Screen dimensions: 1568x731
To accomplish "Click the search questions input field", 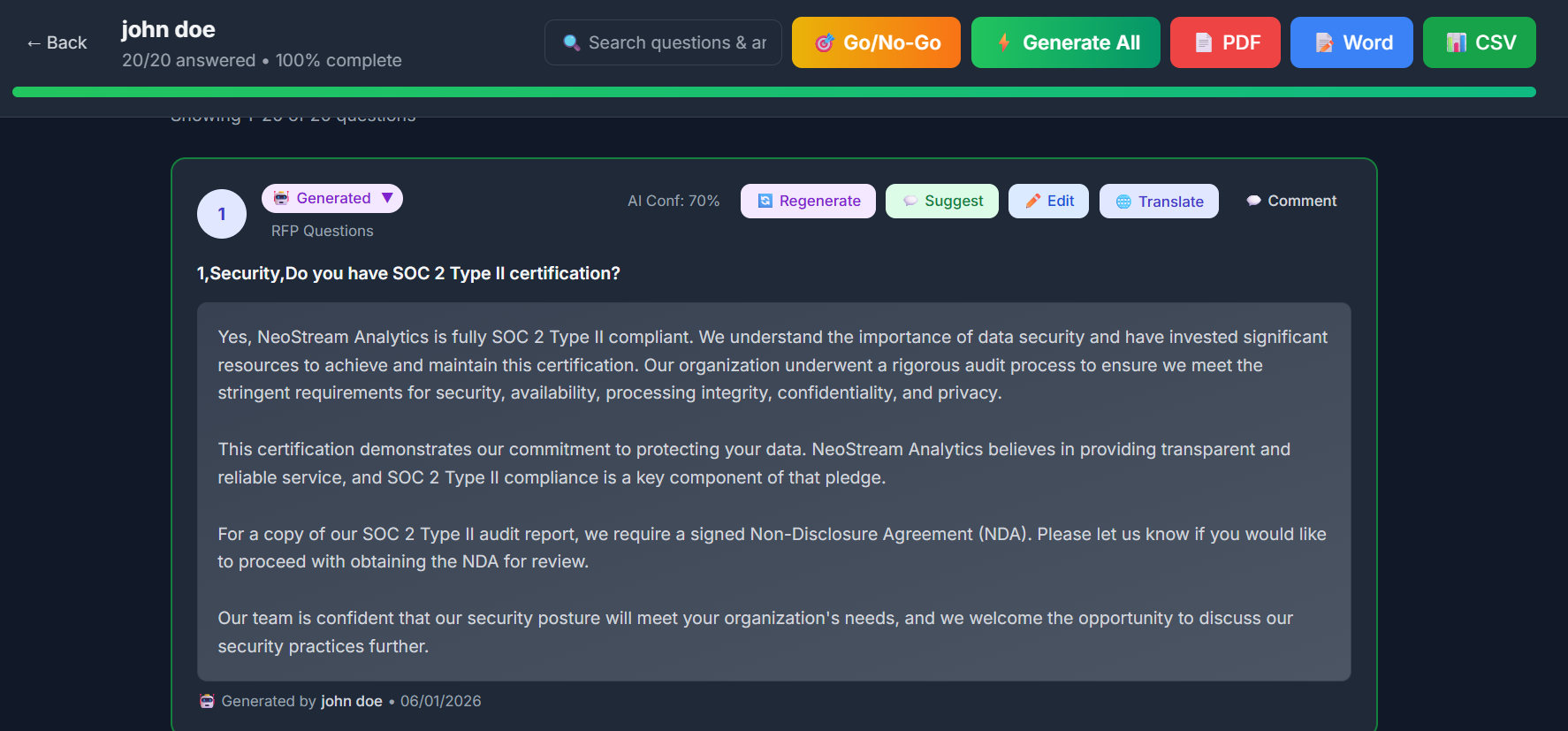I will [x=672, y=42].
